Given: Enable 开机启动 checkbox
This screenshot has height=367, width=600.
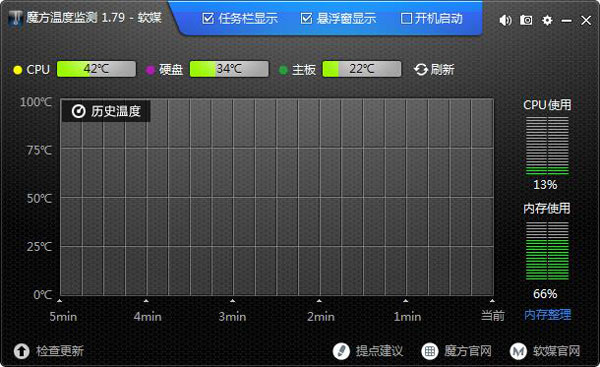Looking at the screenshot, I should click(406, 18).
